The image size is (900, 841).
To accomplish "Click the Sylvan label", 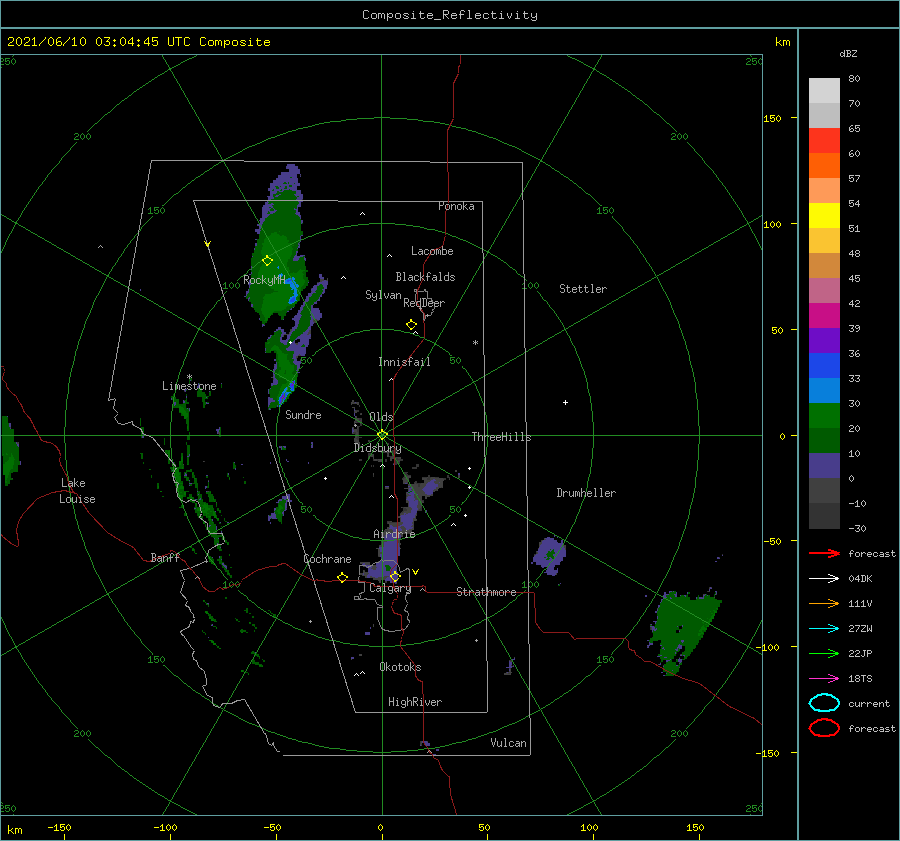I will pyautogui.click(x=383, y=295).
